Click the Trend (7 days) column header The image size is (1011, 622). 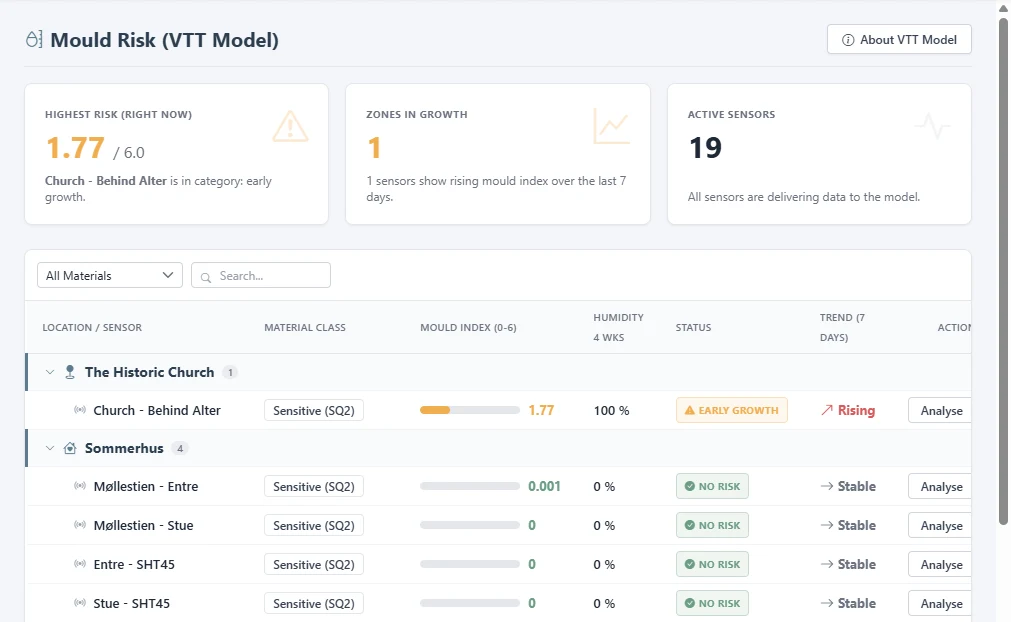point(842,327)
